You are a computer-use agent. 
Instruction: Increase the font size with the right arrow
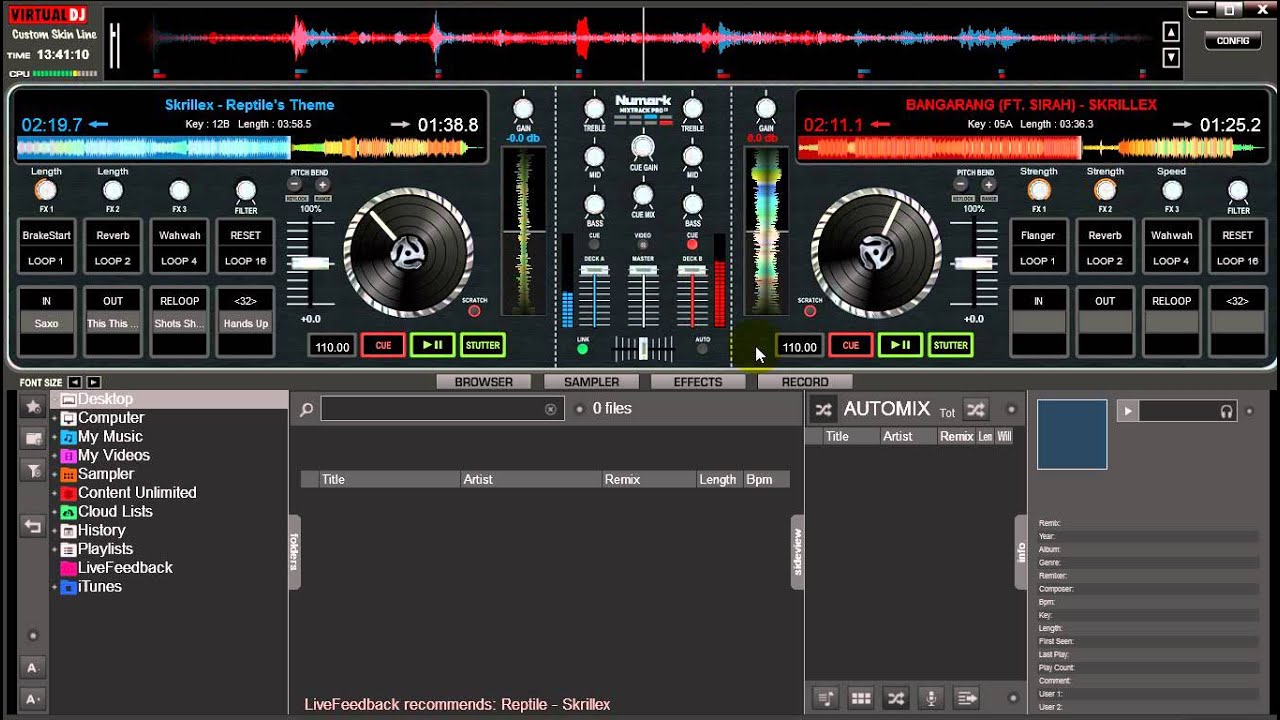(94, 382)
